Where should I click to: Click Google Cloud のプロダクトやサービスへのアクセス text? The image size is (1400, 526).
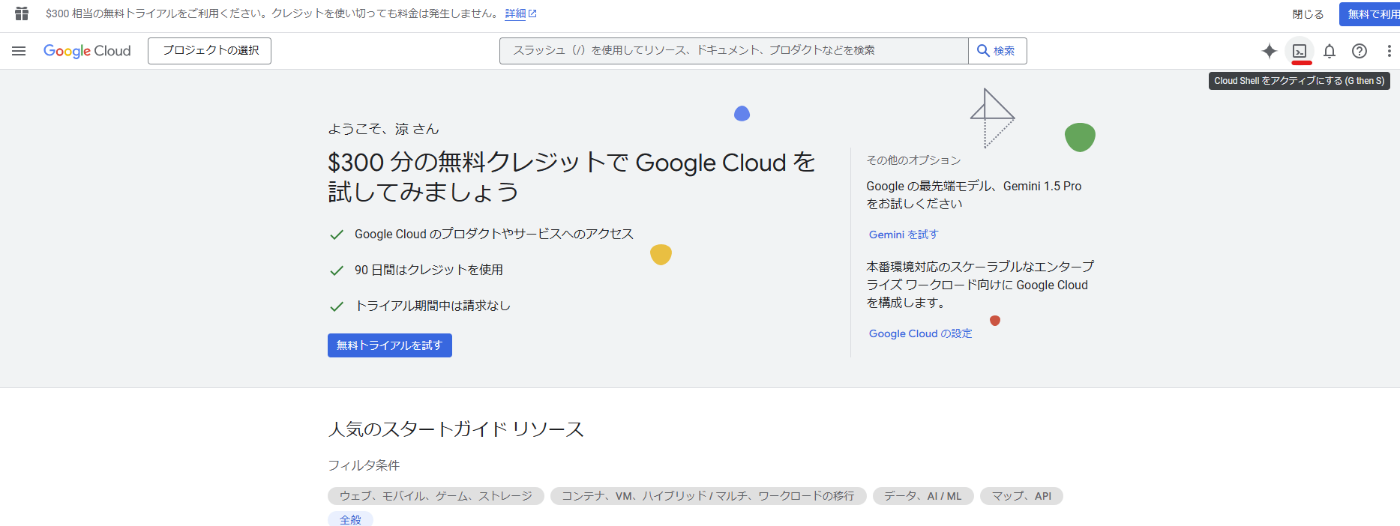point(494,234)
